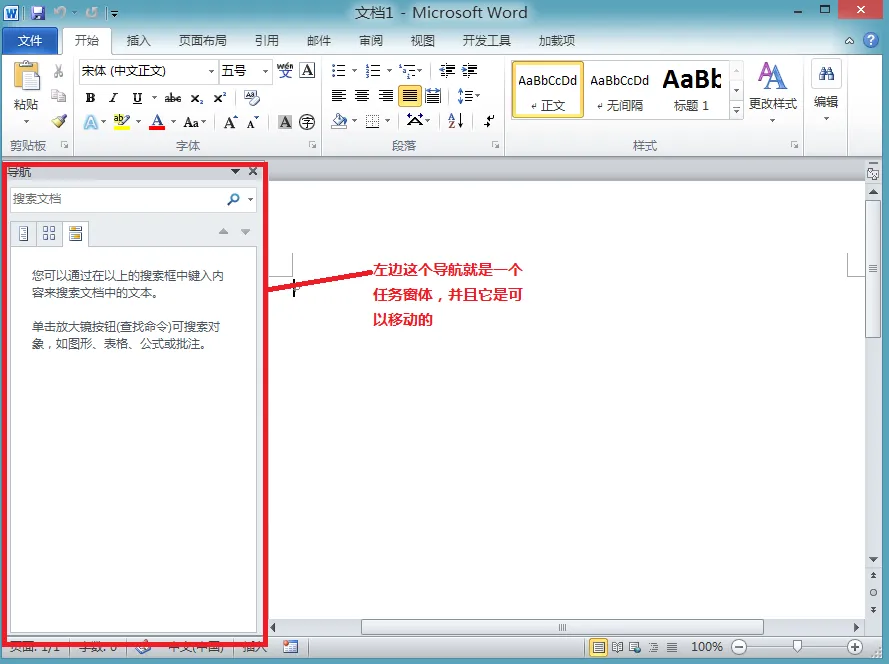Switch to the 引用 References tab

click(x=266, y=41)
